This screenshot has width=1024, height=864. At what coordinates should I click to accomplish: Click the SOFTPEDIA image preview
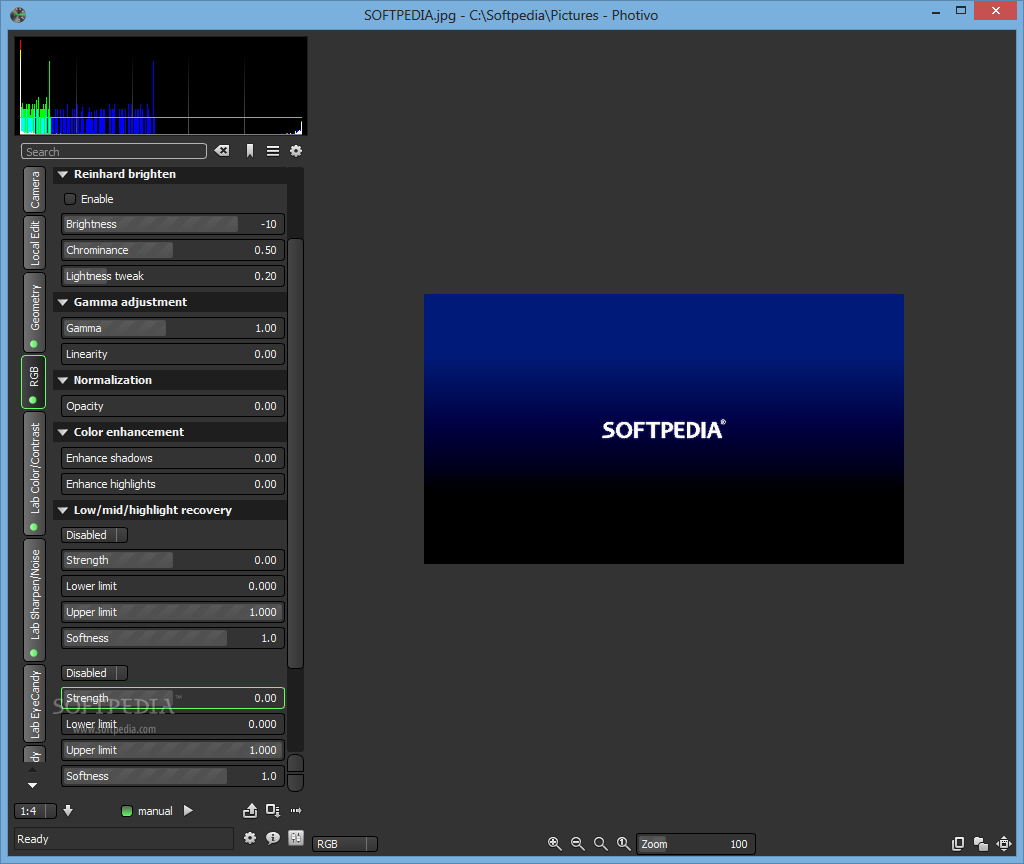[664, 428]
